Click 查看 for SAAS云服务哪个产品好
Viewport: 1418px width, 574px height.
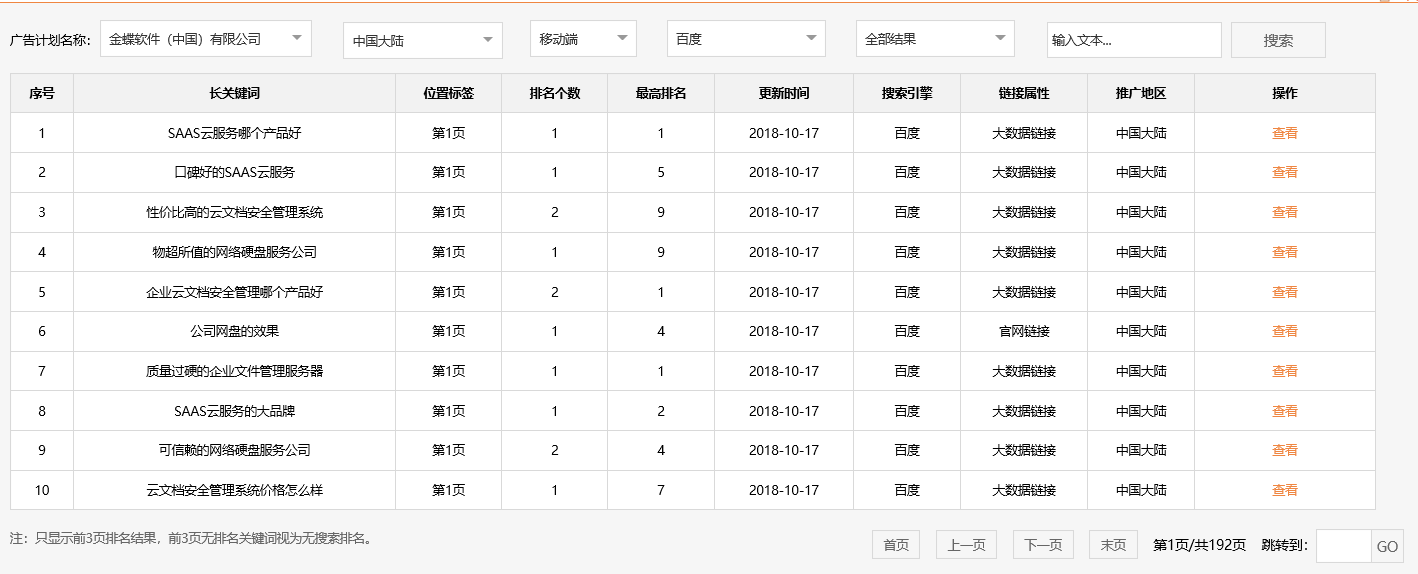[x=1285, y=133]
